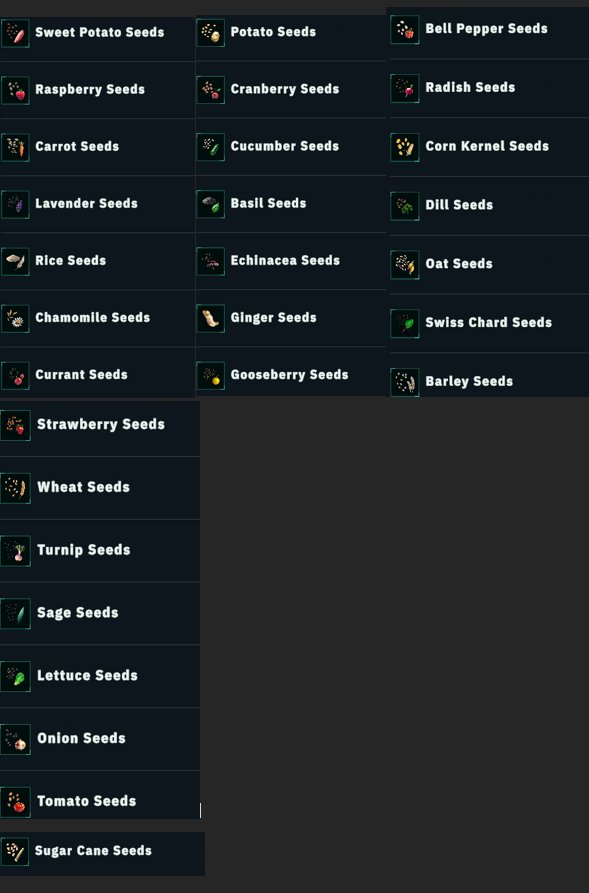Pick the Tomato Seeds icon
This screenshot has width=589, height=893.
tap(15, 801)
